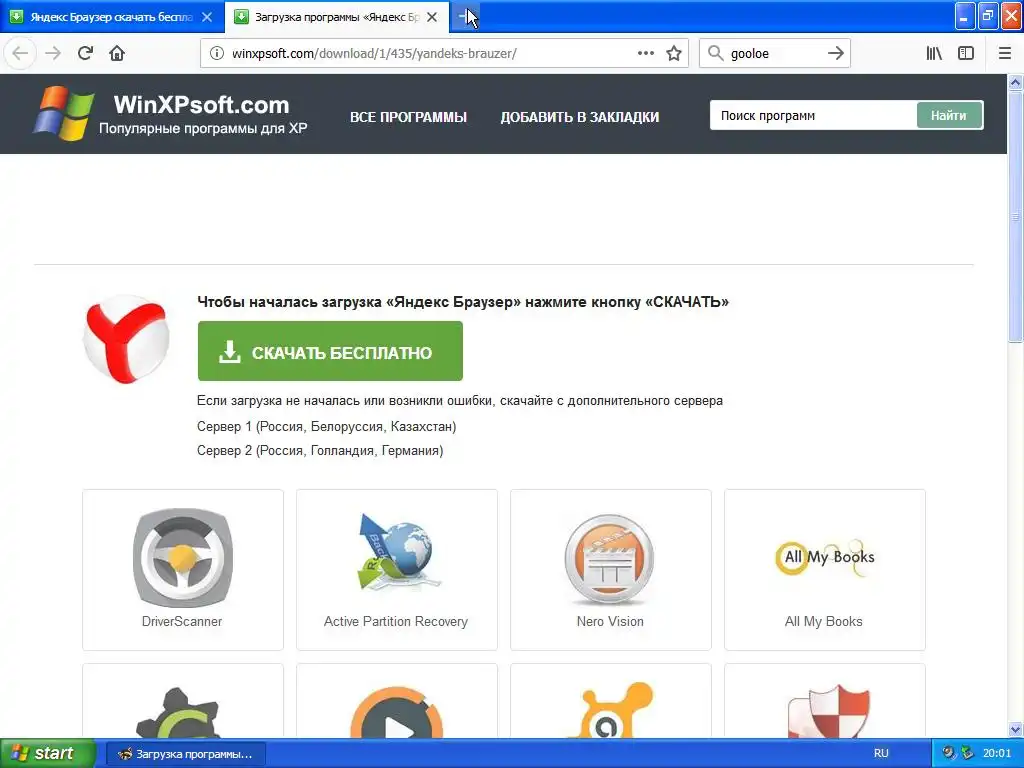Toggle the sidebar view icon

966,53
